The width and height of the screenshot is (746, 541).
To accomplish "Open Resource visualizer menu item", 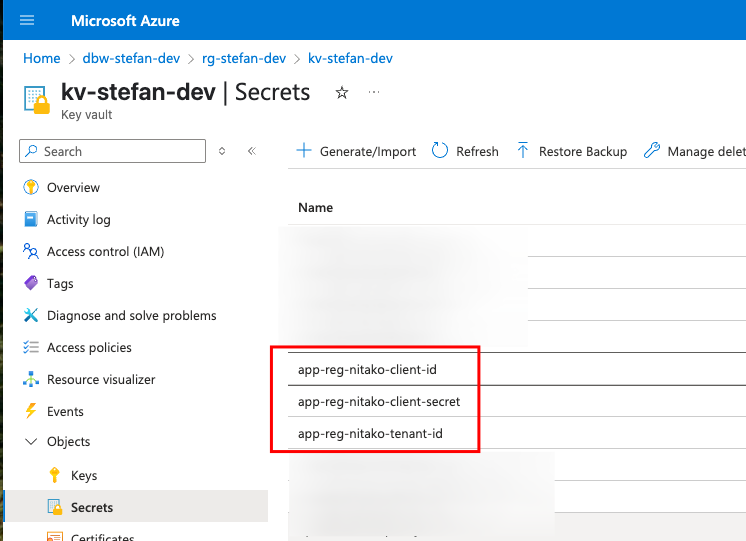I will pos(100,379).
